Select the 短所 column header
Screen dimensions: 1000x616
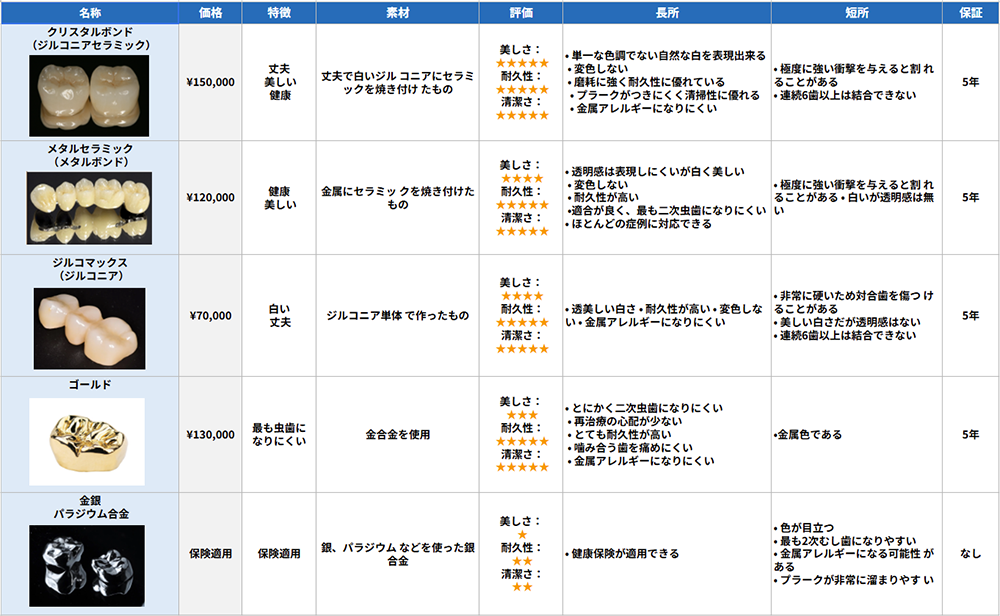856,12
